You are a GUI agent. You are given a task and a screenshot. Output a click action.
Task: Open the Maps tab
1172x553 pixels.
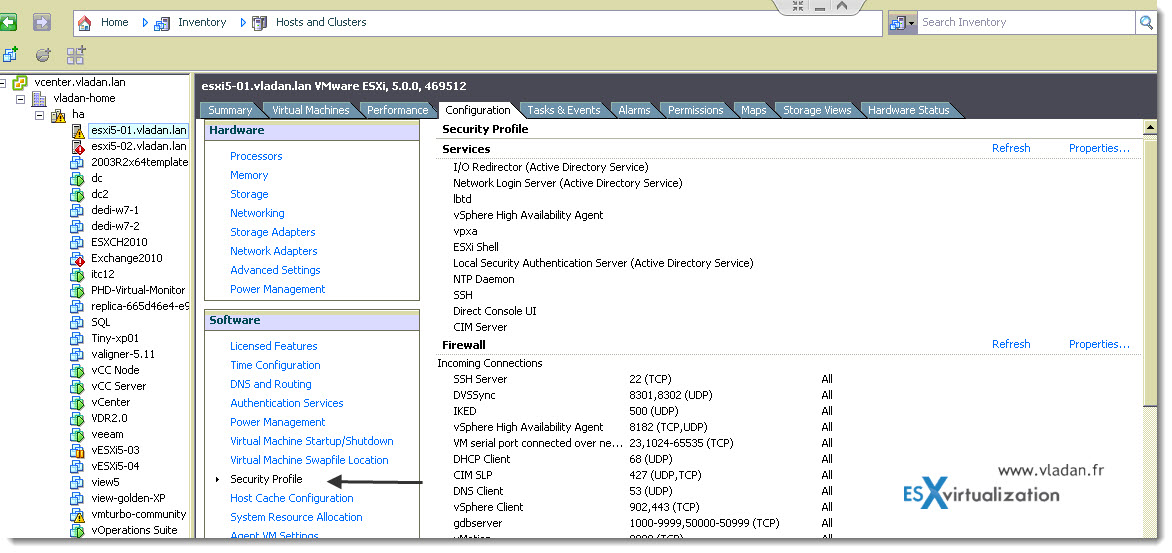(x=753, y=110)
